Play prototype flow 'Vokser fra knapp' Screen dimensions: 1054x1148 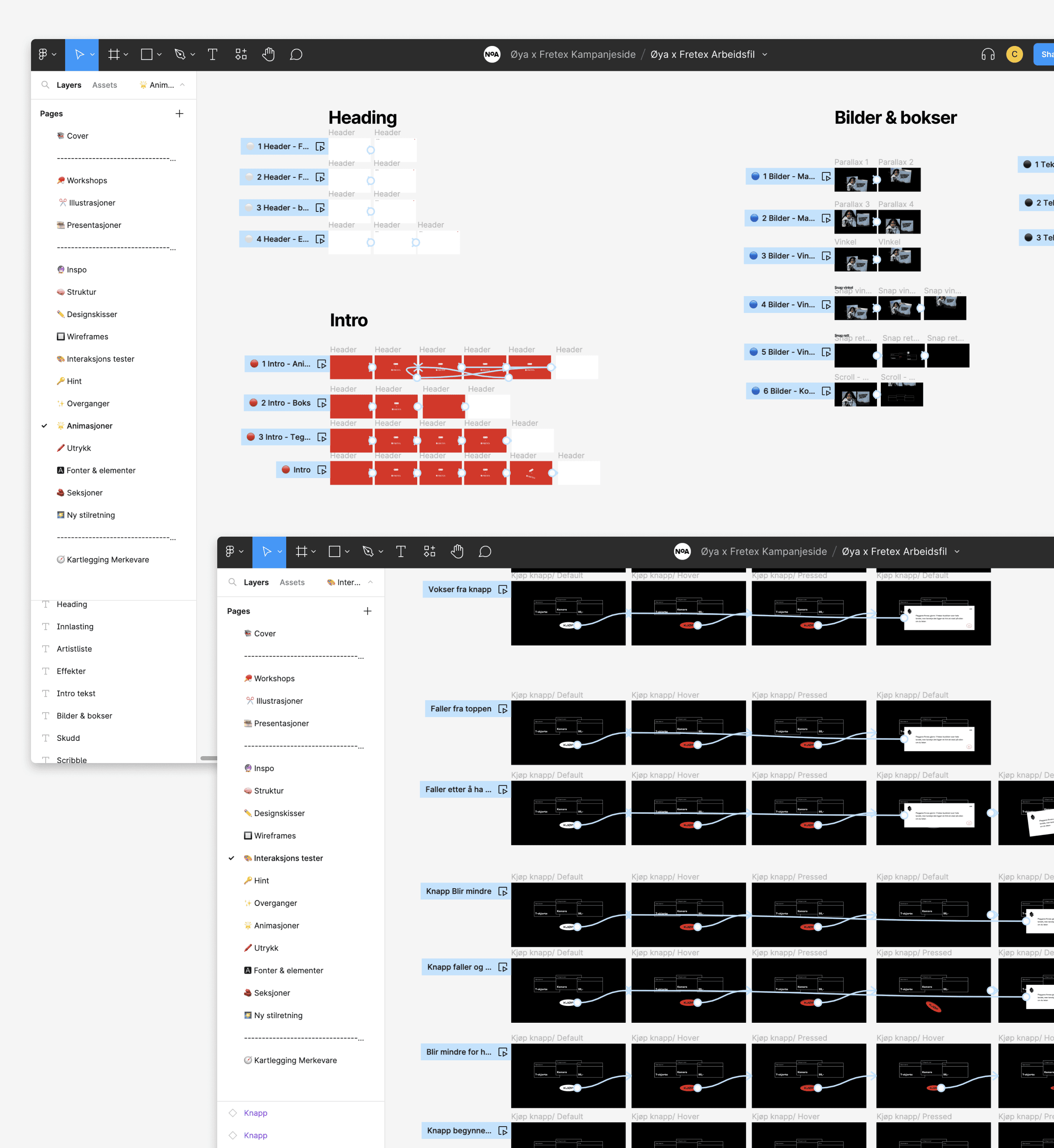click(502, 590)
